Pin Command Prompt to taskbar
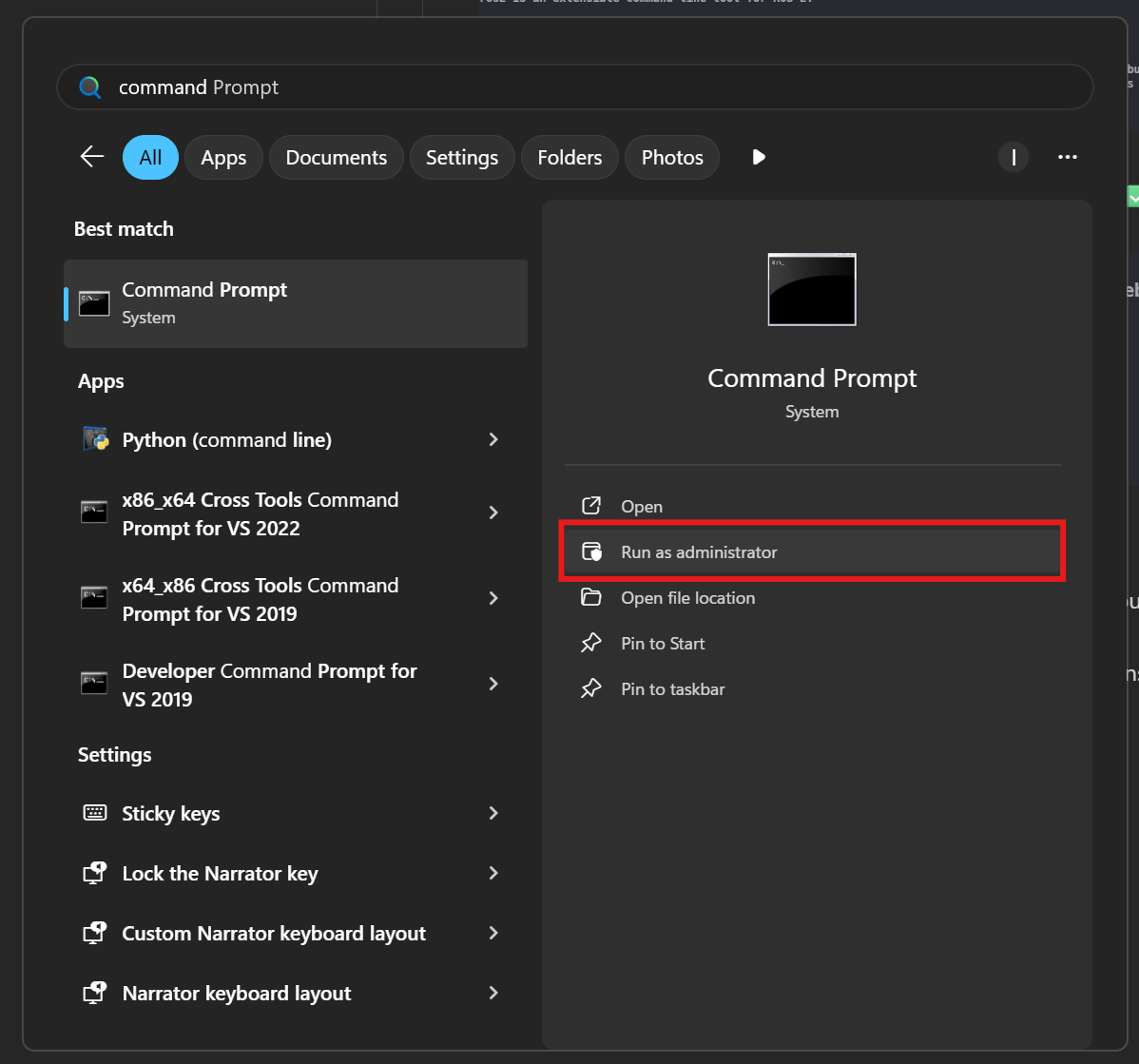The width and height of the screenshot is (1139, 1064). point(672,689)
